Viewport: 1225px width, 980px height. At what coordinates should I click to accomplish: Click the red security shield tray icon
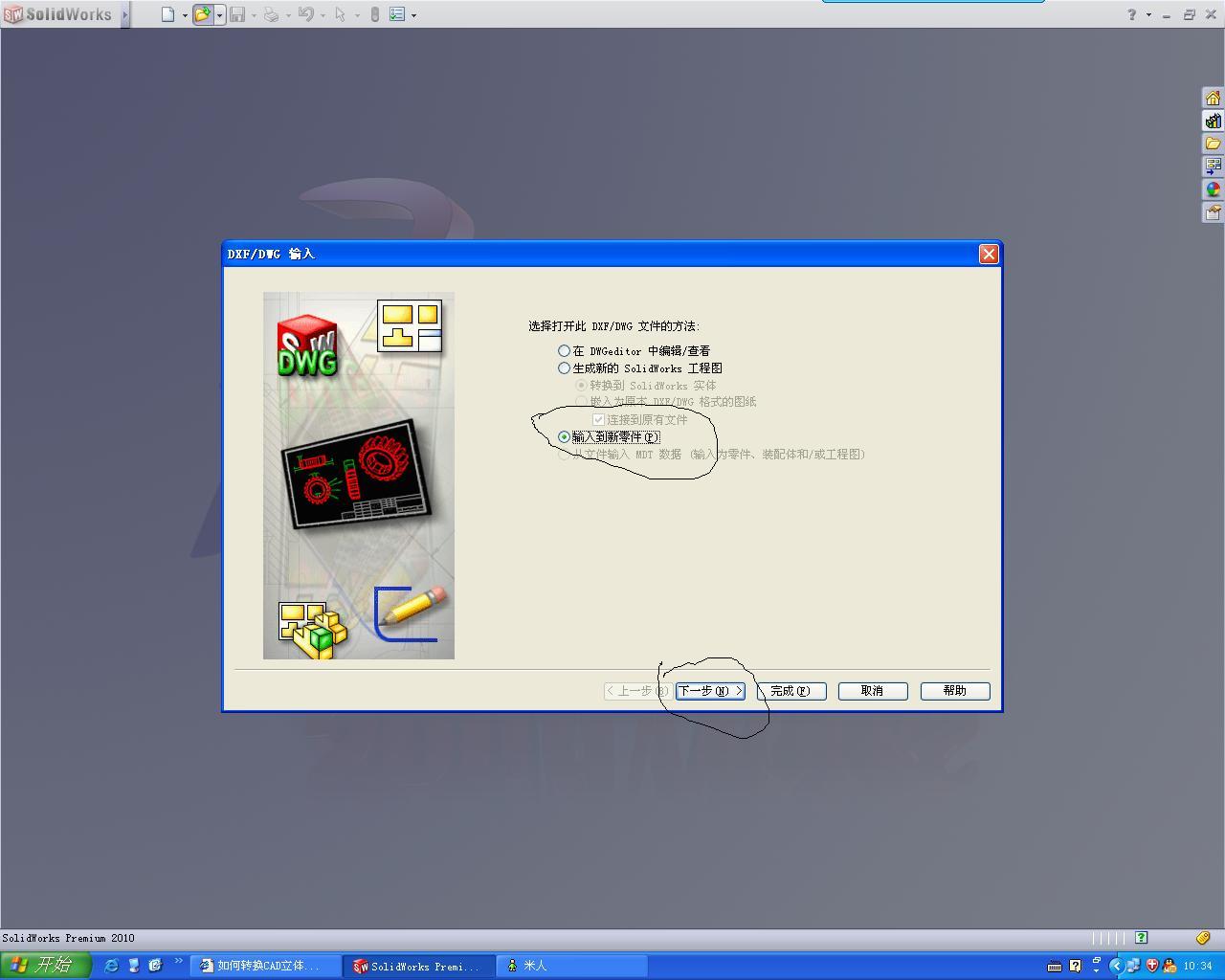(x=1151, y=967)
